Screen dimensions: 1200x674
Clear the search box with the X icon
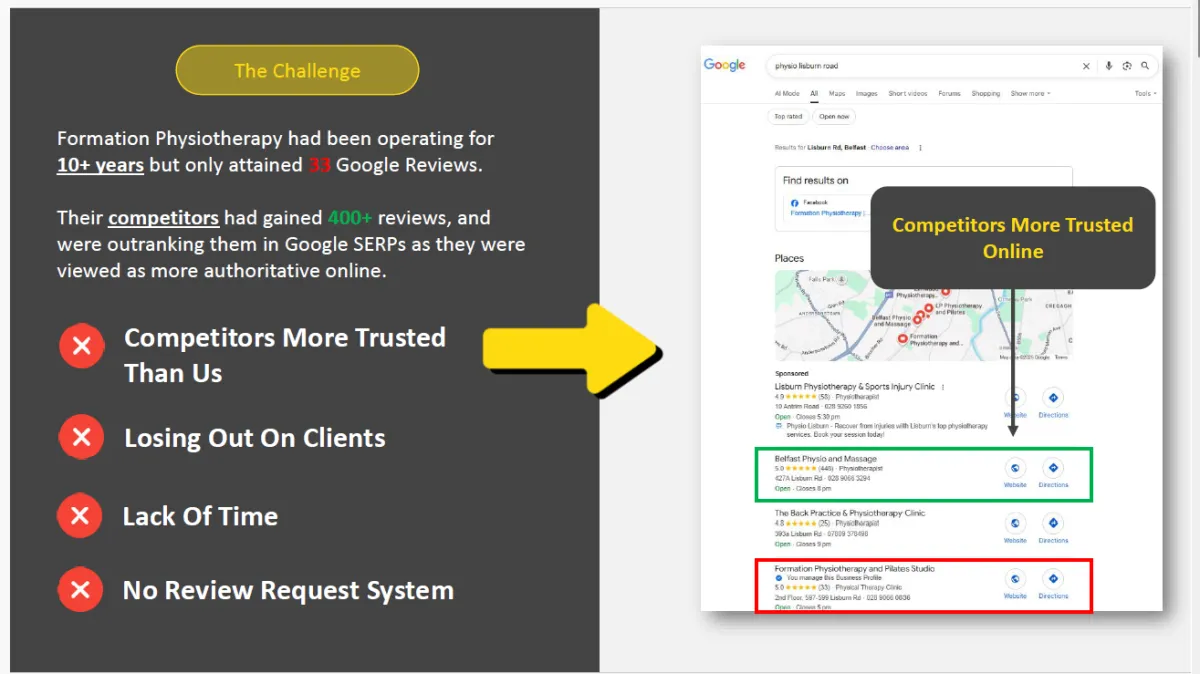point(1086,66)
